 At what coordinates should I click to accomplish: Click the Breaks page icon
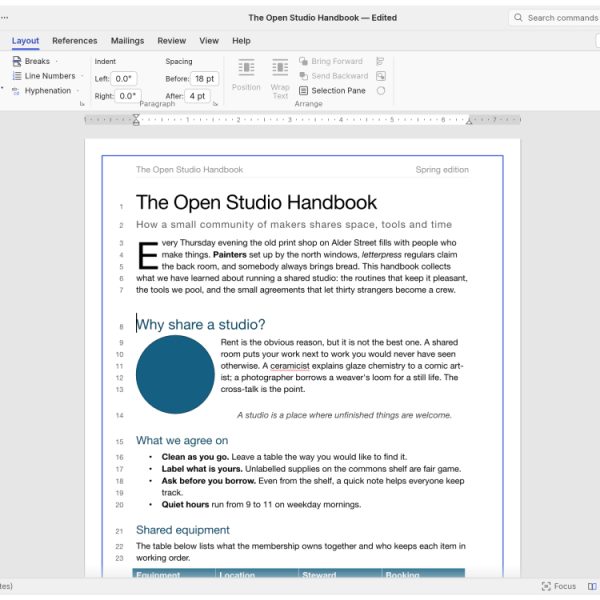[17, 61]
